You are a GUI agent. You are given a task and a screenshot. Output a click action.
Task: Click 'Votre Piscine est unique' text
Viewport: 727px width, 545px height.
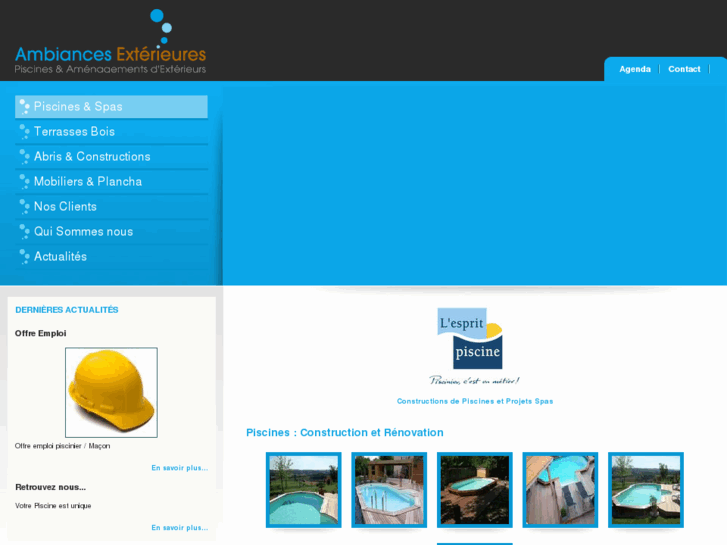click(x=53, y=506)
